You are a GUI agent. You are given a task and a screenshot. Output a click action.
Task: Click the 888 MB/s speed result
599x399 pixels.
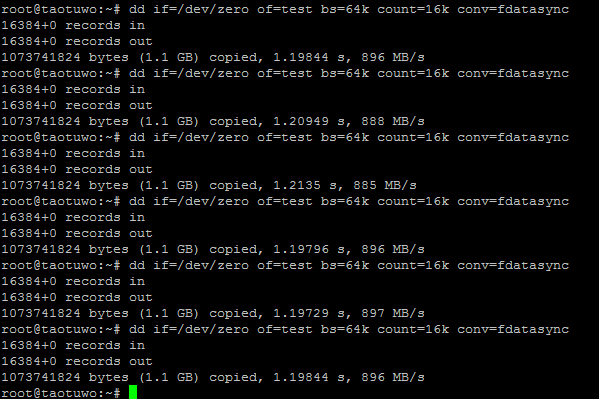(x=393, y=121)
